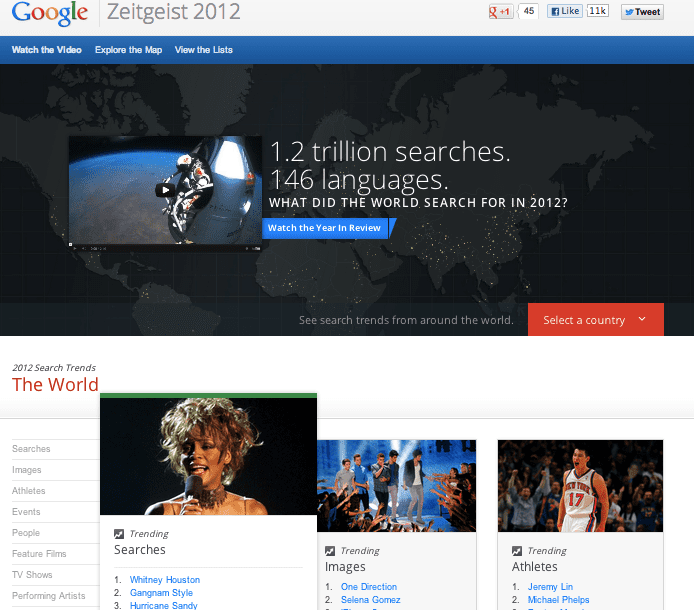Open Explore the Map menu item
Screen dimensions: 694x610
[x=128, y=50]
